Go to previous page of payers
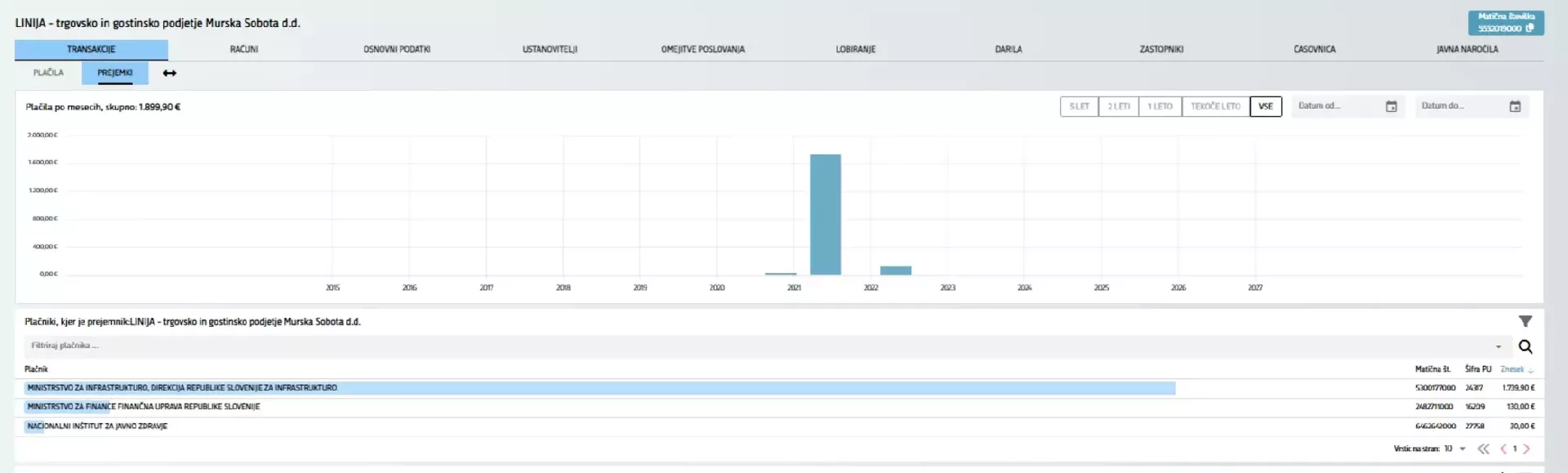 coord(1503,448)
